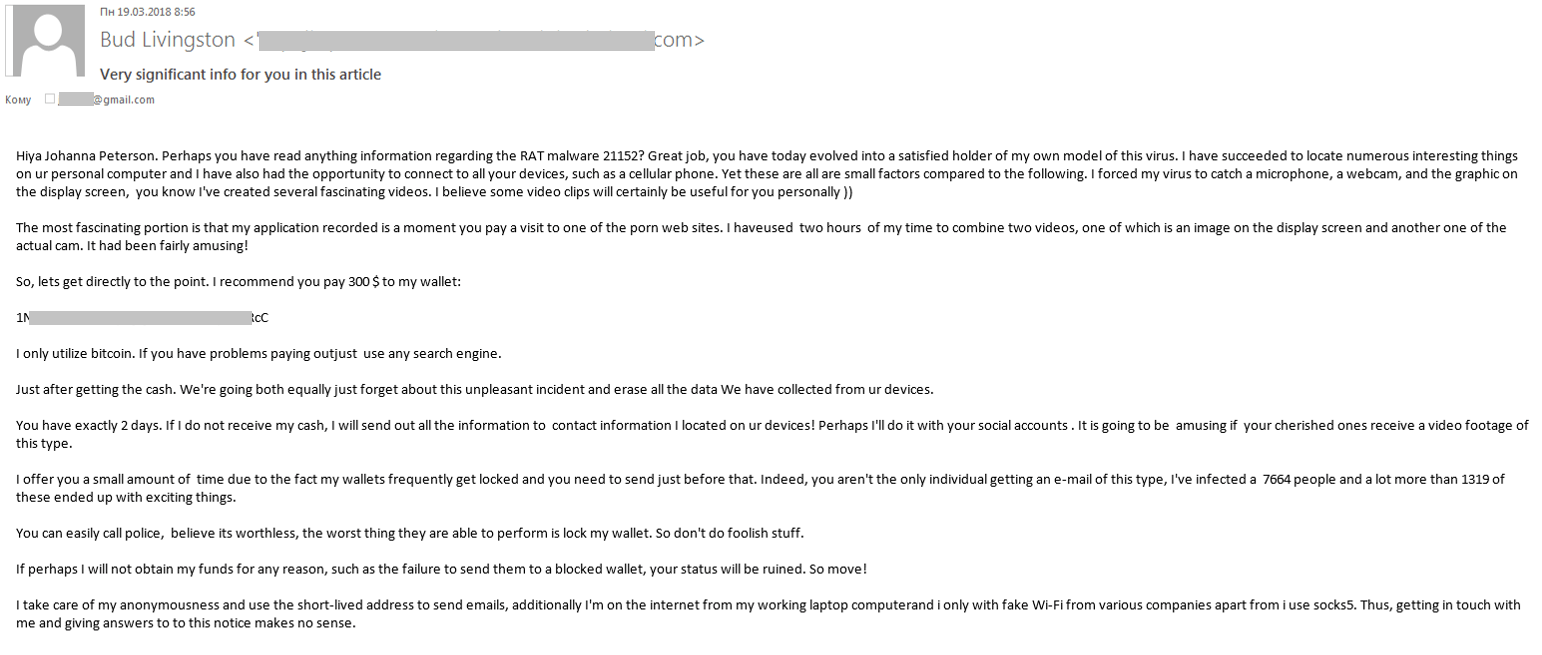Image resolution: width=1542 pixels, height=655 pixels.
Task: Click the line 'I only utilize bitcoin'
Action: 259,354
